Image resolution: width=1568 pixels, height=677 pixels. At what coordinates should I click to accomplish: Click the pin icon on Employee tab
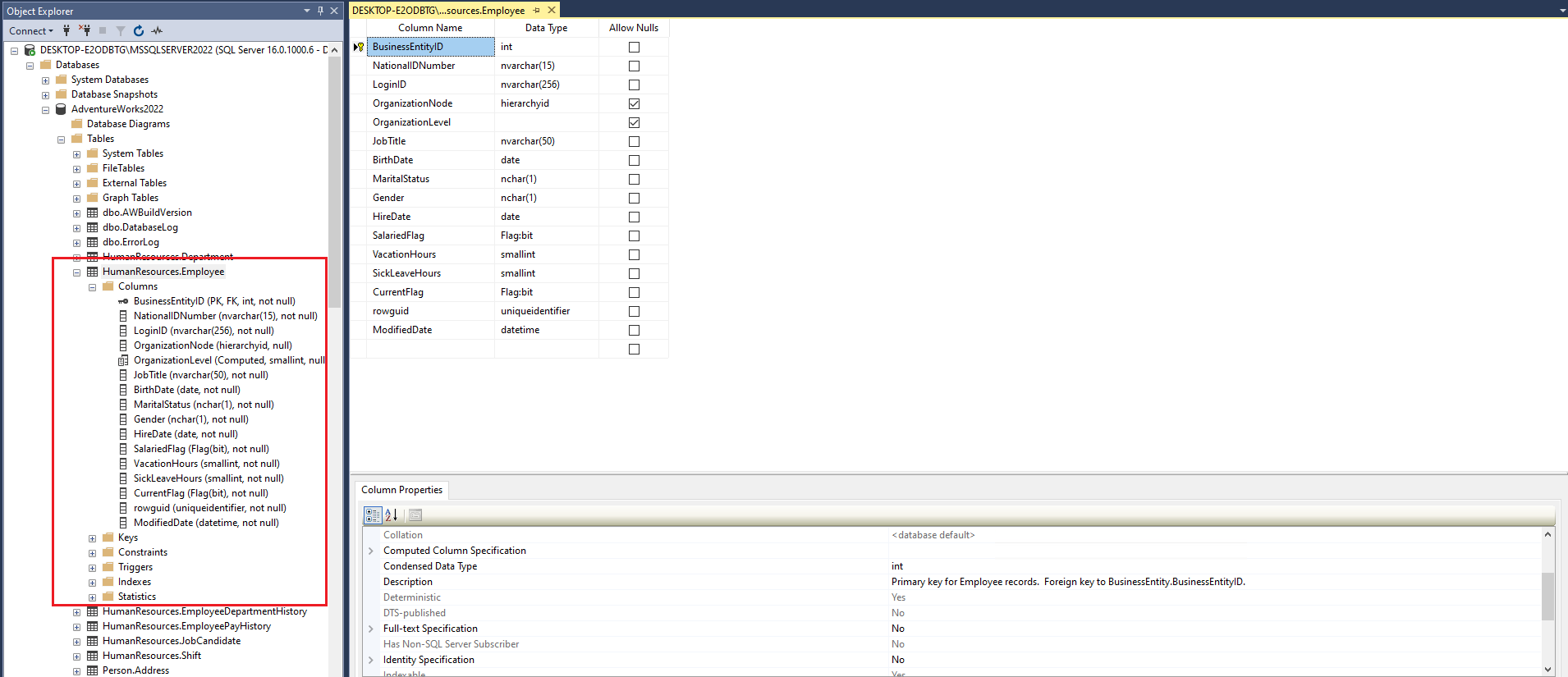point(537,10)
